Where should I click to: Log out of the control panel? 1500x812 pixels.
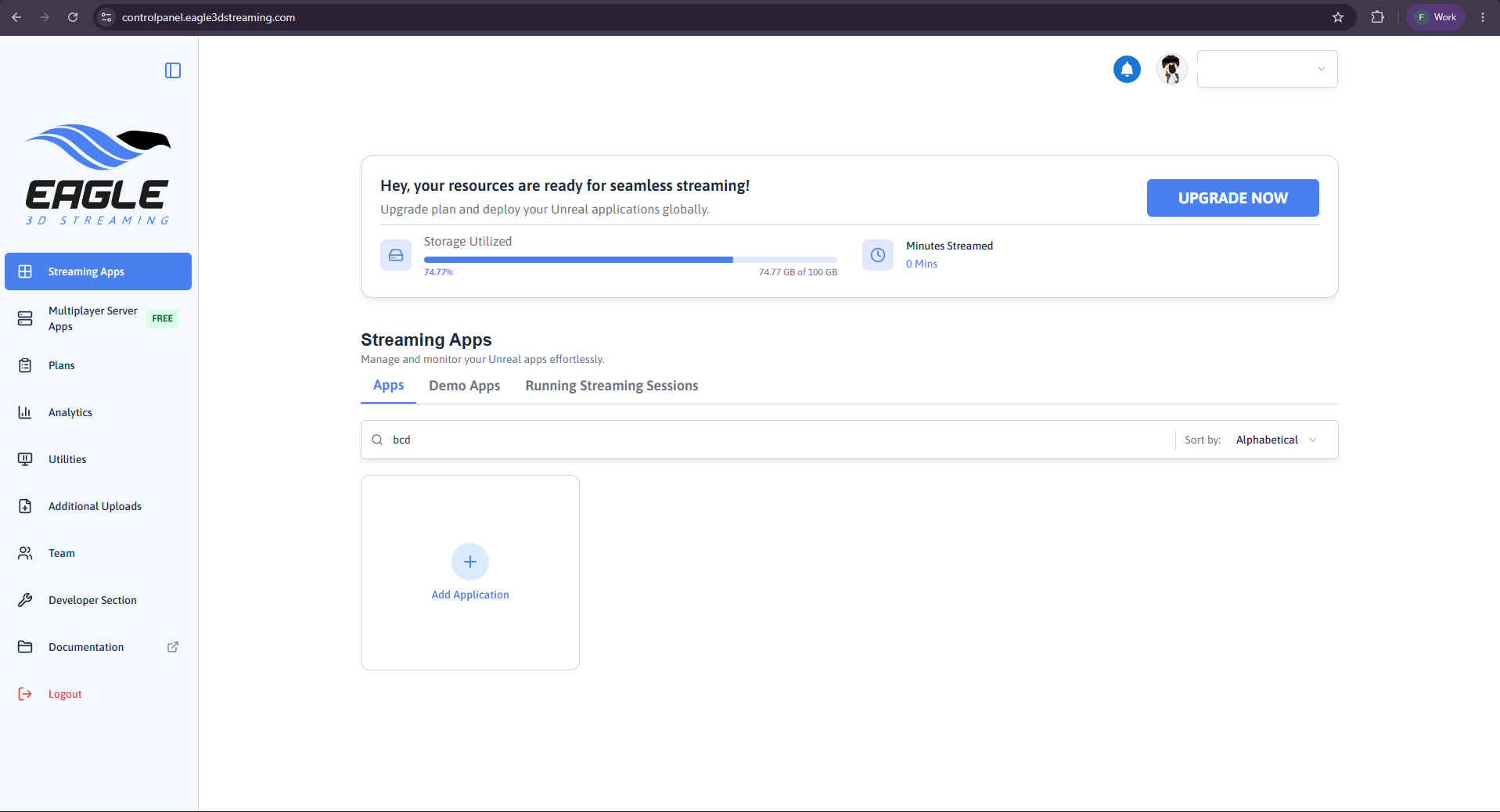pyautogui.click(x=98, y=694)
